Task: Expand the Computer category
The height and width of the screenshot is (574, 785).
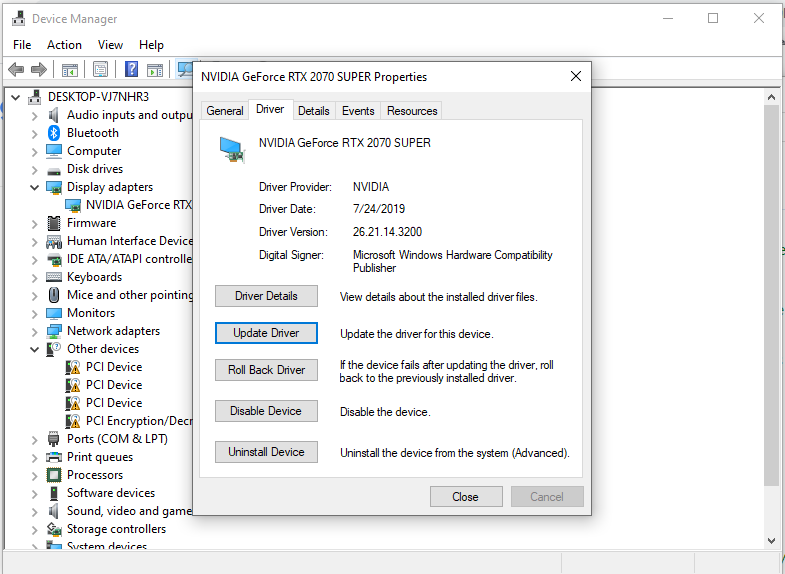Action: tap(35, 151)
